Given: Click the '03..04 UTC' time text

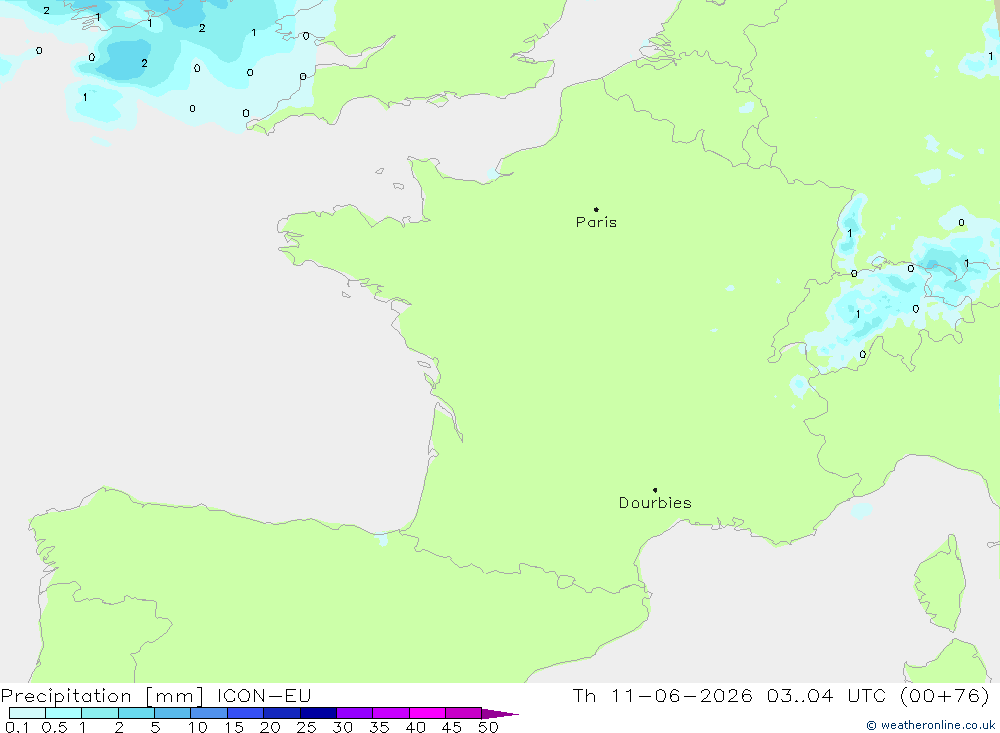Looking at the screenshot, I should (x=827, y=695).
